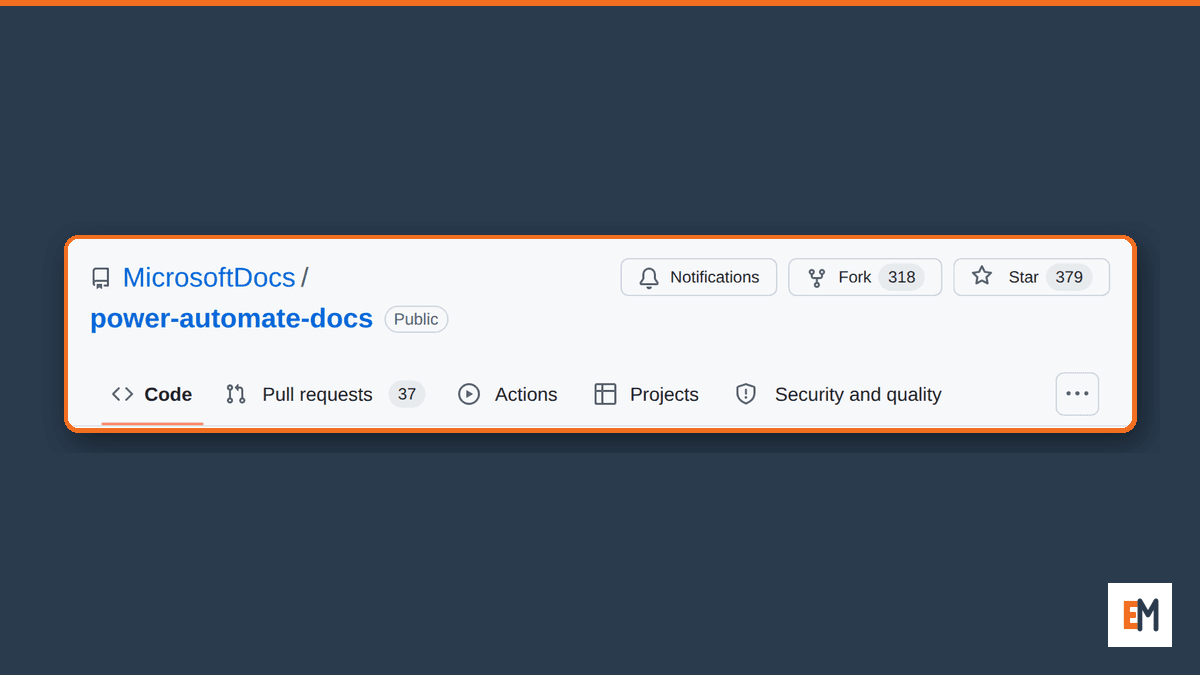
Task: Open the Actions tab
Action: (x=508, y=394)
